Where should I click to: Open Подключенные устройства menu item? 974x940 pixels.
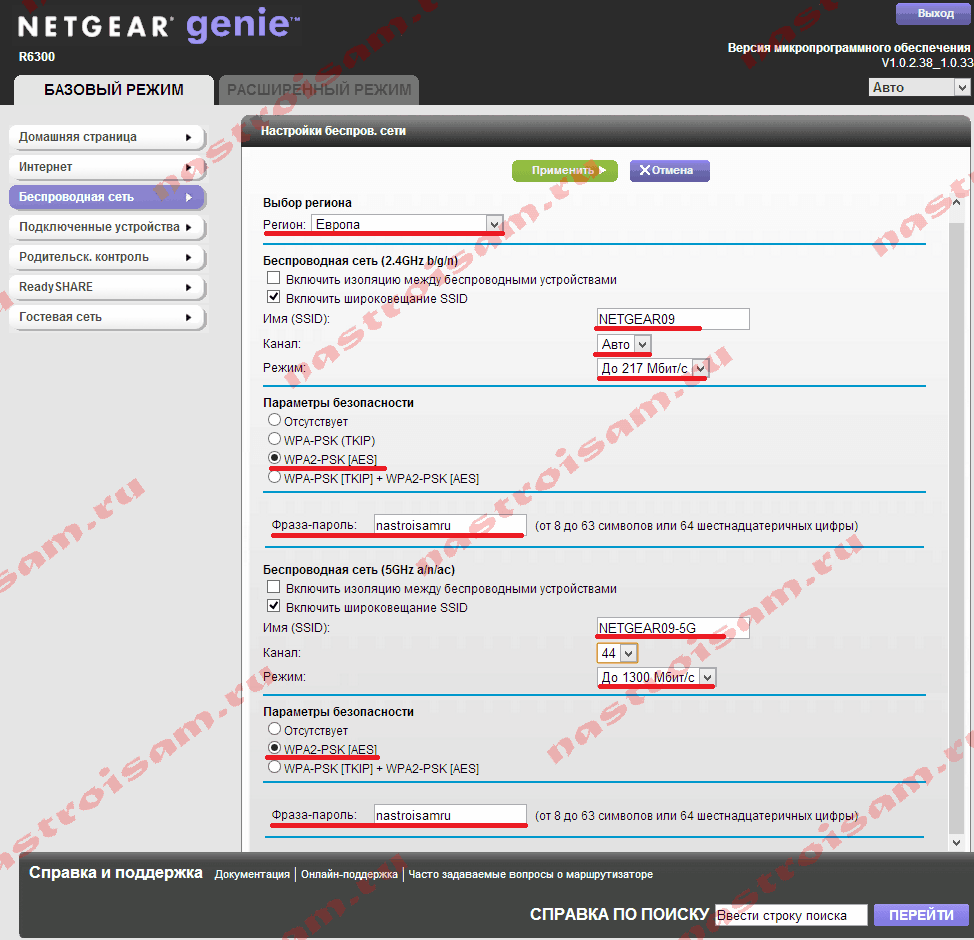point(107,227)
